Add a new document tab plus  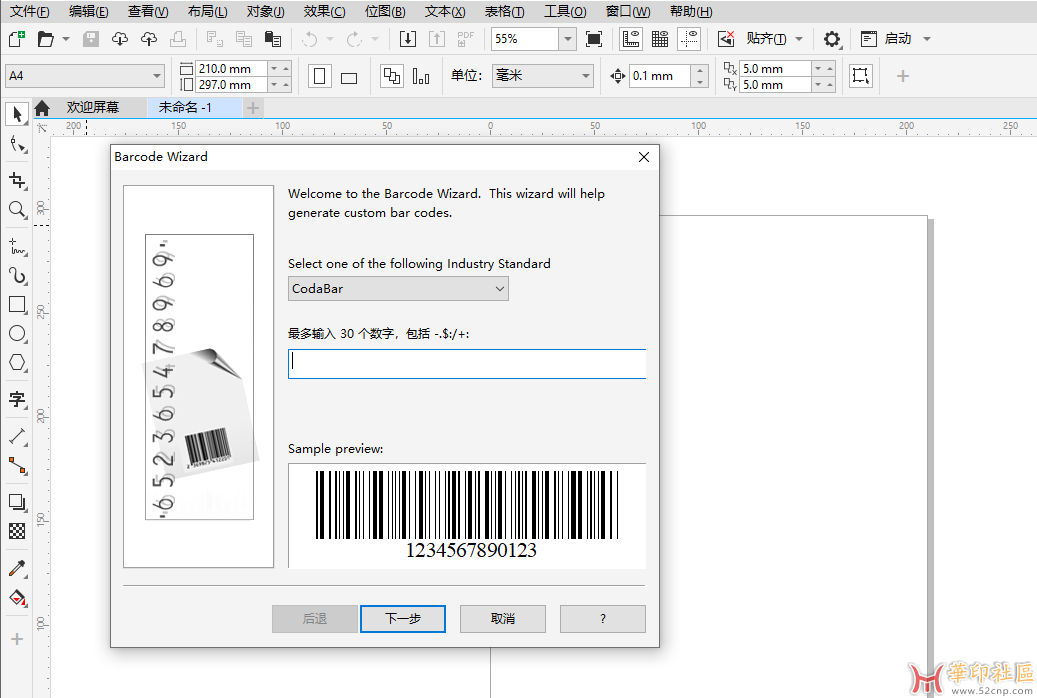point(253,107)
